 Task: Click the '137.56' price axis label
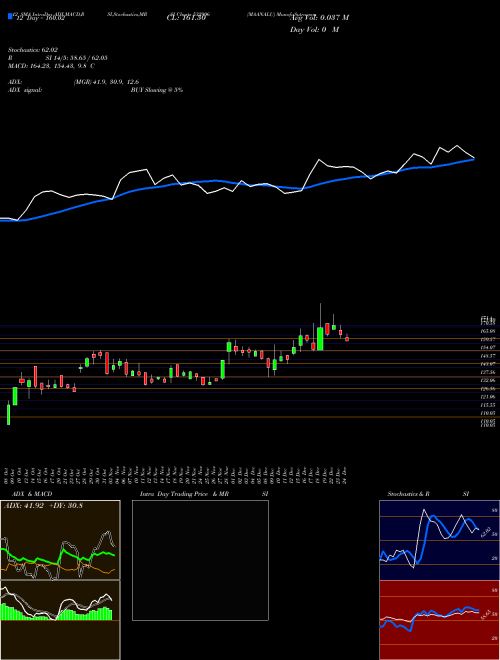pyautogui.click(x=488, y=372)
